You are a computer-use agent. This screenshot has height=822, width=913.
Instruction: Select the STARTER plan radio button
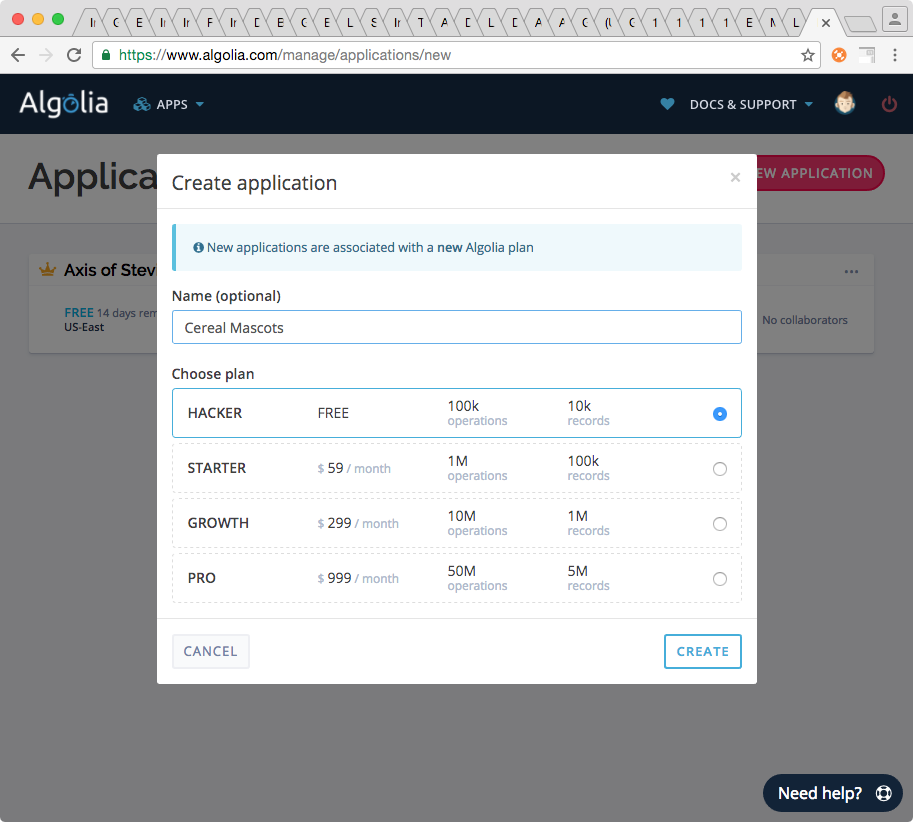click(x=720, y=469)
